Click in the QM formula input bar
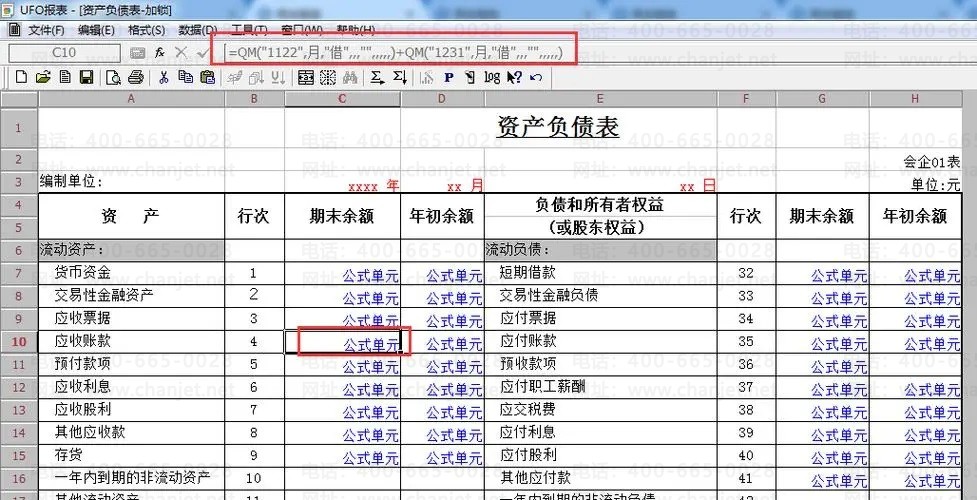This screenshot has height=500, width=977. 395,53
